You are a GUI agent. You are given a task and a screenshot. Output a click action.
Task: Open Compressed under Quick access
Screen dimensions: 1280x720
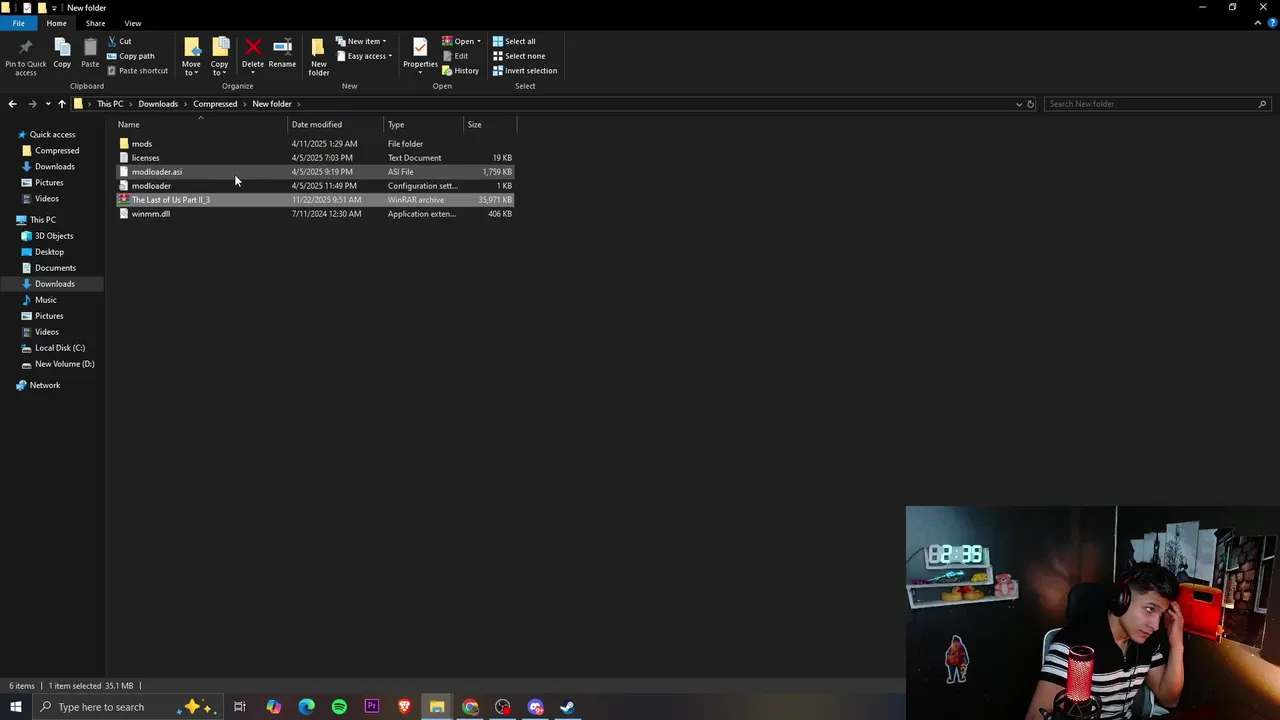[x=57, y=151]
